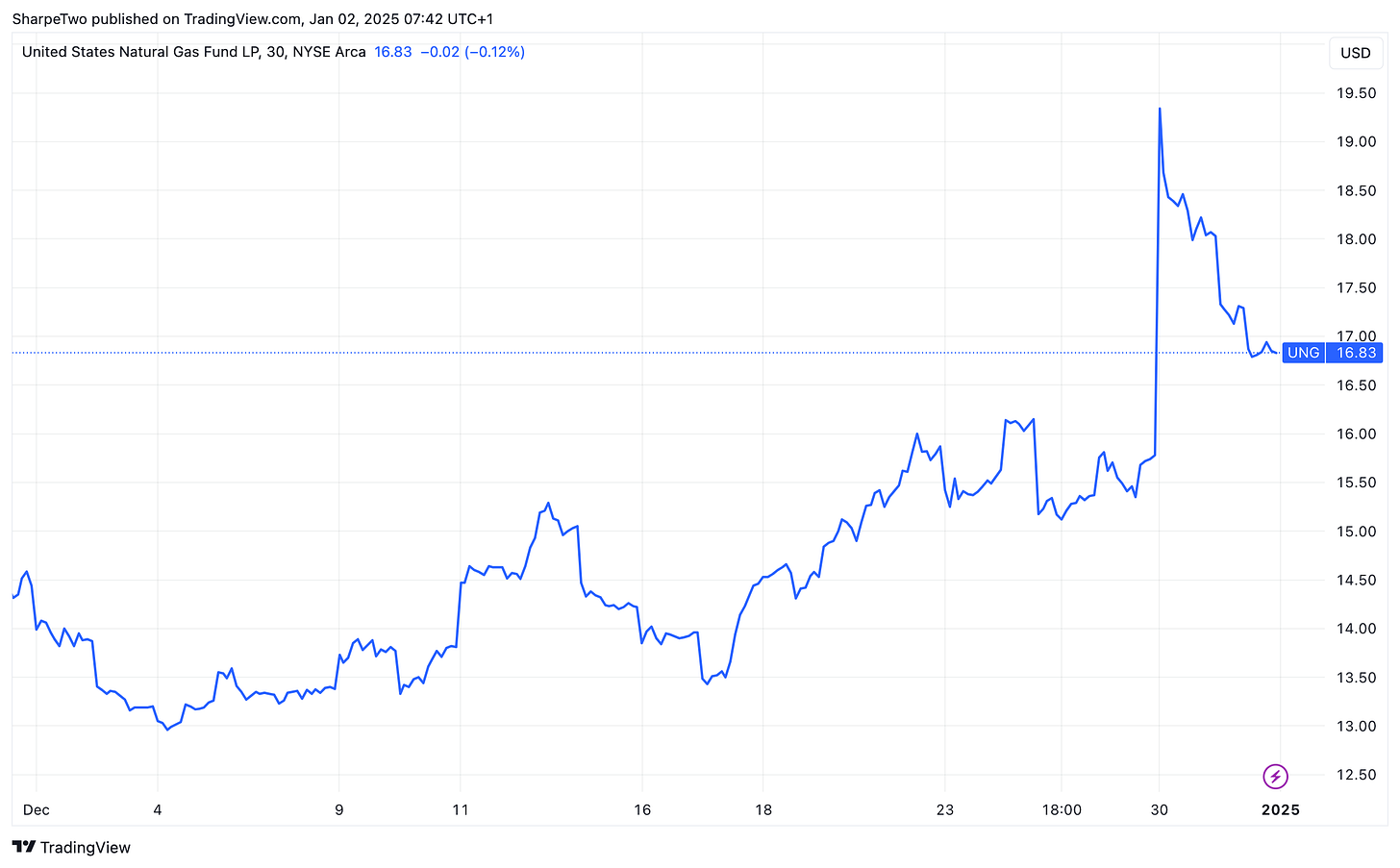Click the TradingView logo at bottom left
1400x868 pixels.
tap(71, 847)
